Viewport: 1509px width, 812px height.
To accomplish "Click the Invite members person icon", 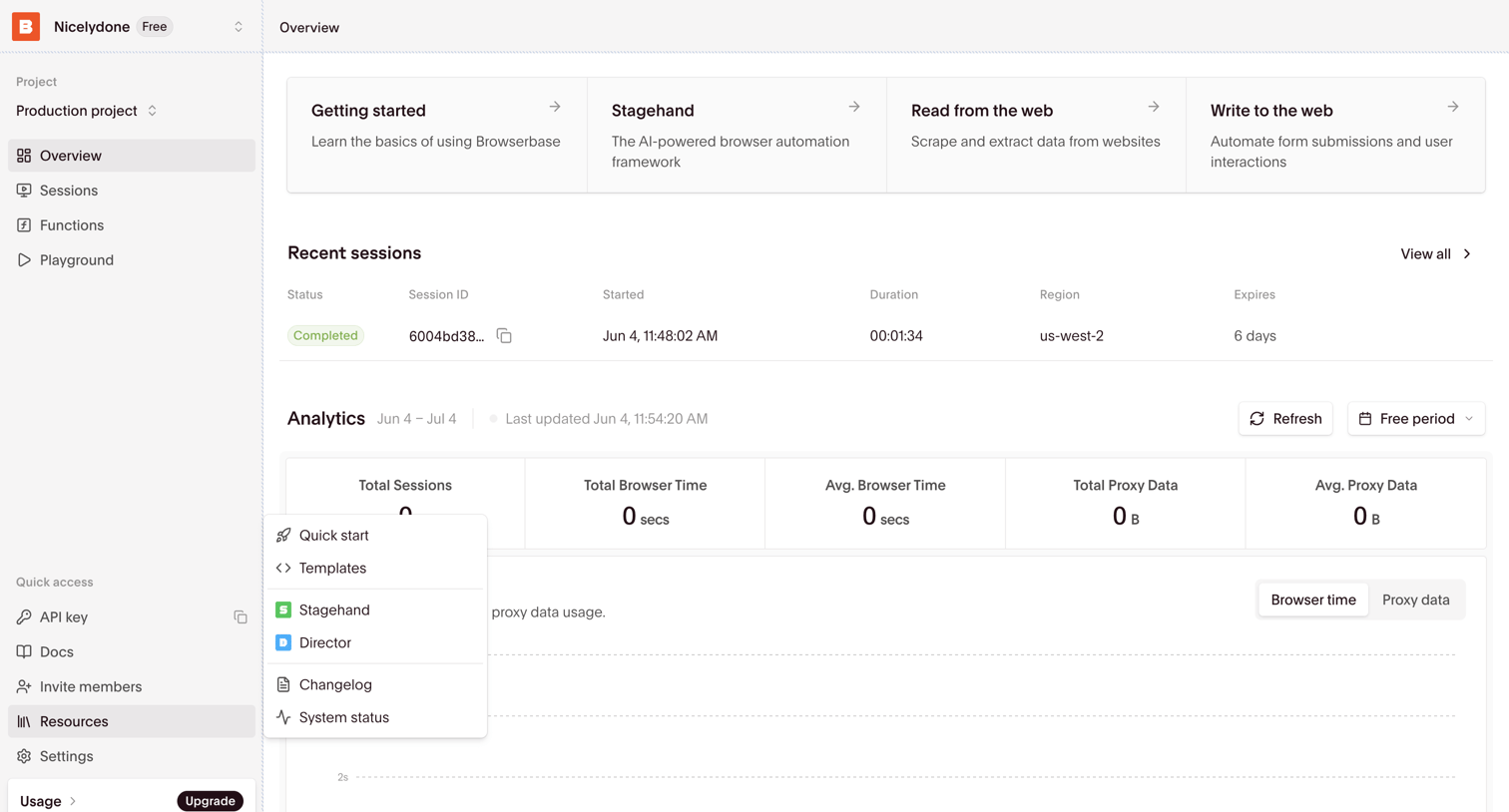I will click(24, 687).
